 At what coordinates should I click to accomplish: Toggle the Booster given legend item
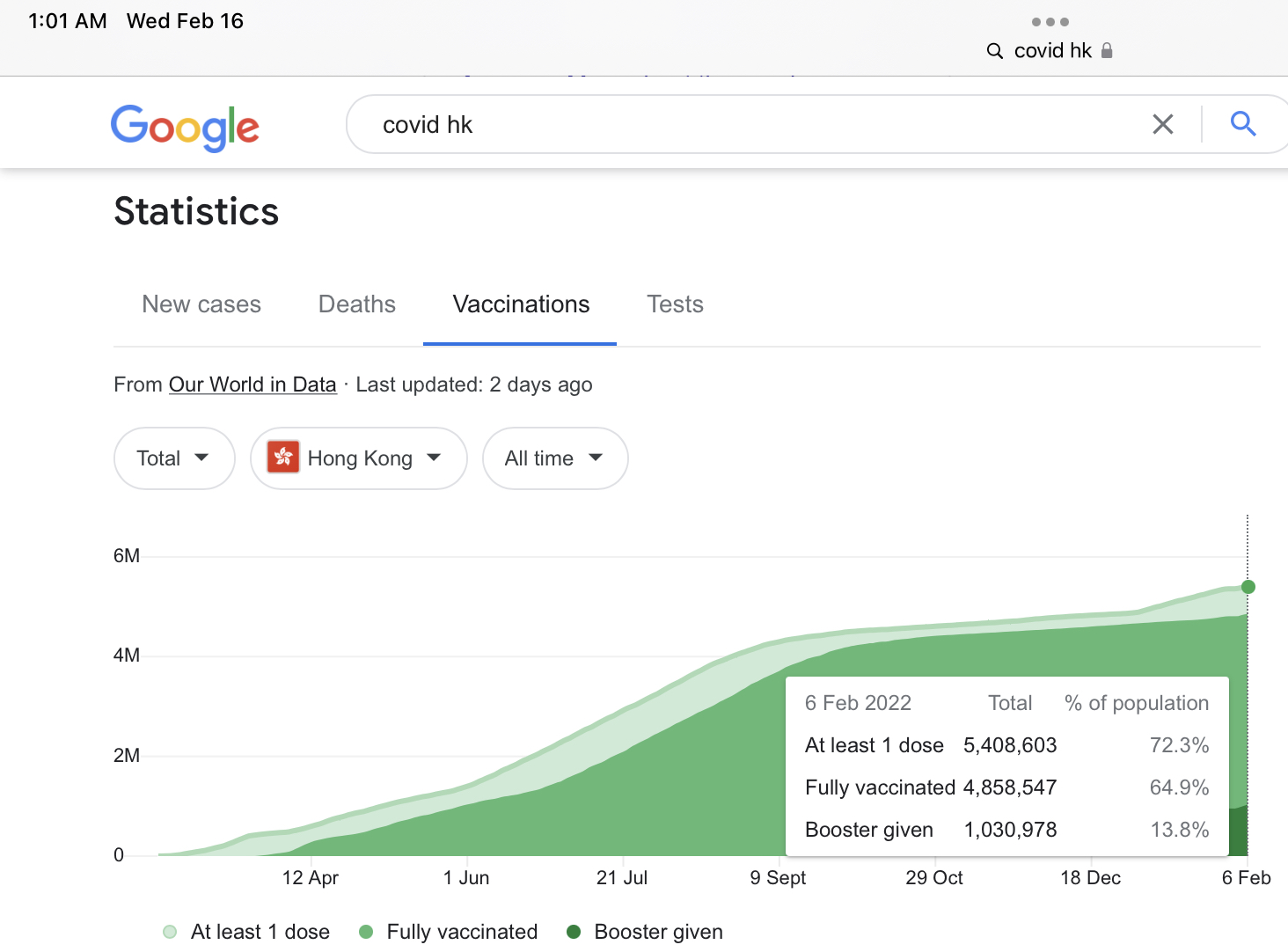(x=645, y=932)
